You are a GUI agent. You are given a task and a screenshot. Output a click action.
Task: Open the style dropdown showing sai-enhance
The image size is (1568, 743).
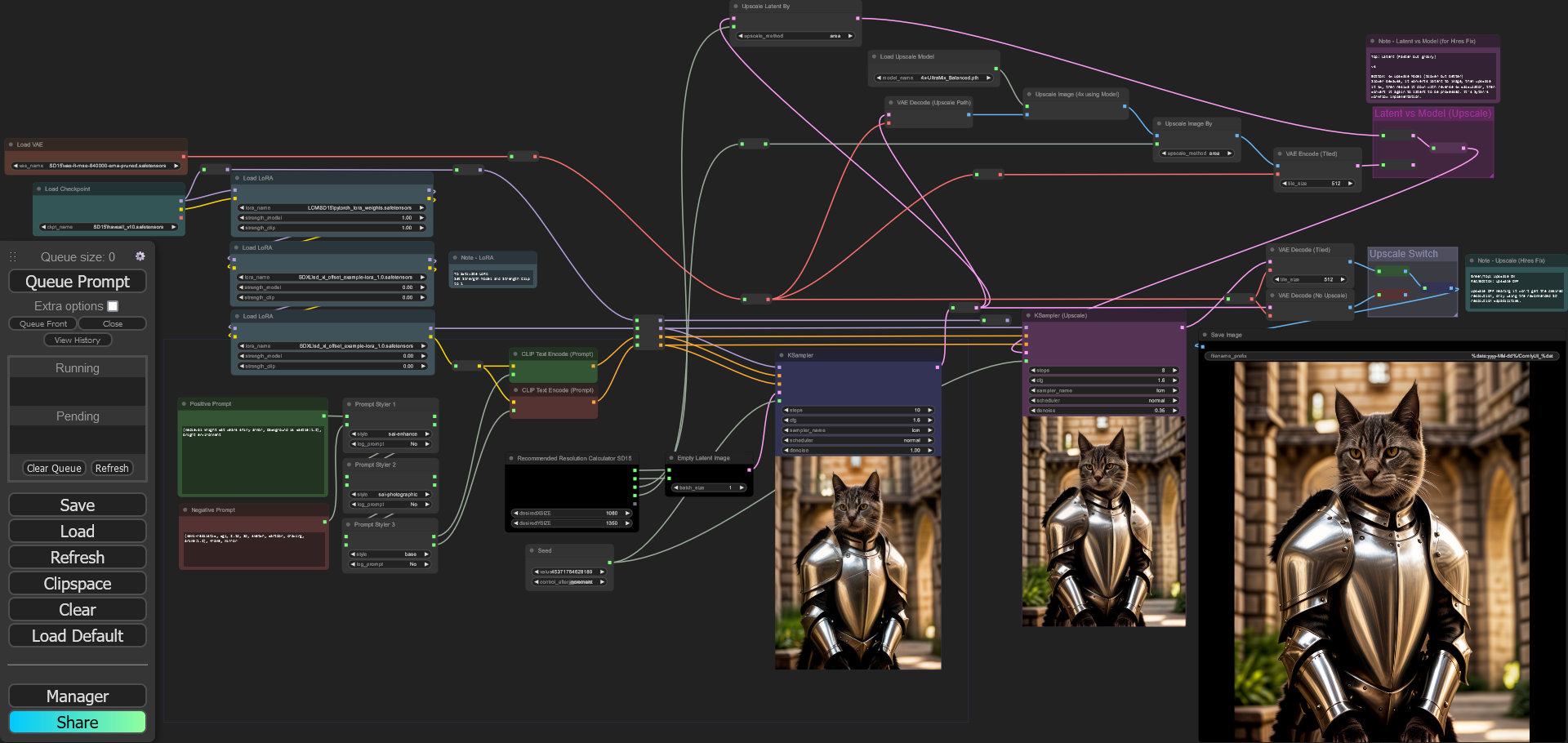pos(391,434)
